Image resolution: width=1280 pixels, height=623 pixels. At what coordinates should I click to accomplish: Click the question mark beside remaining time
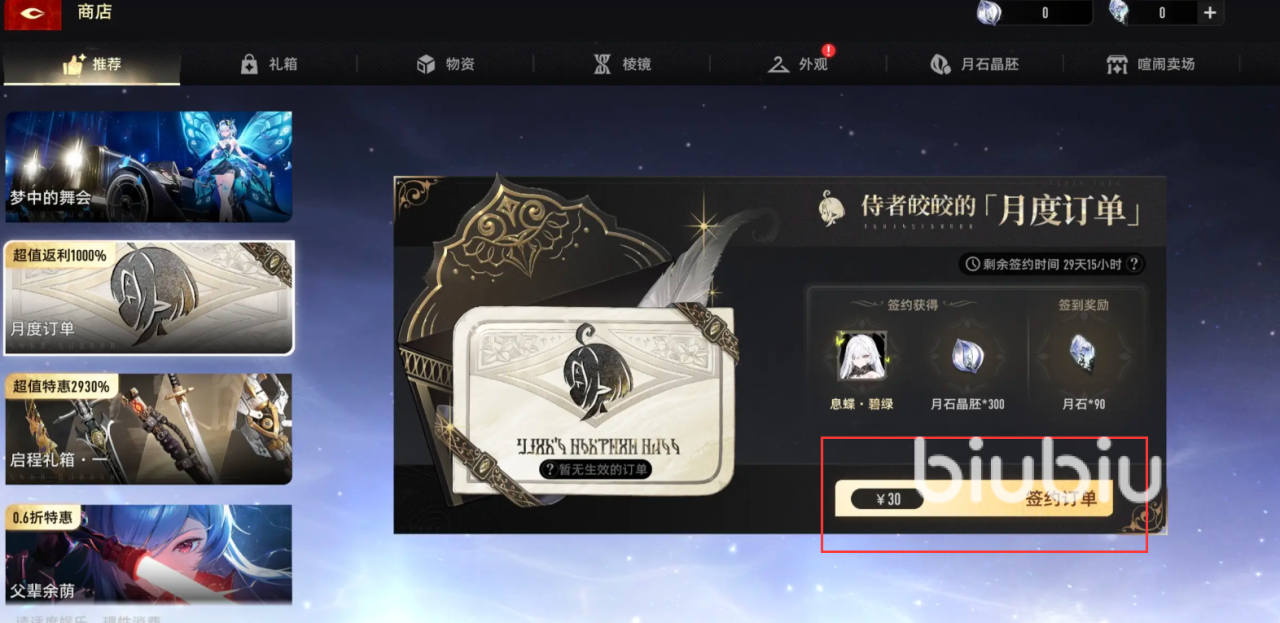click(1133, 264)
